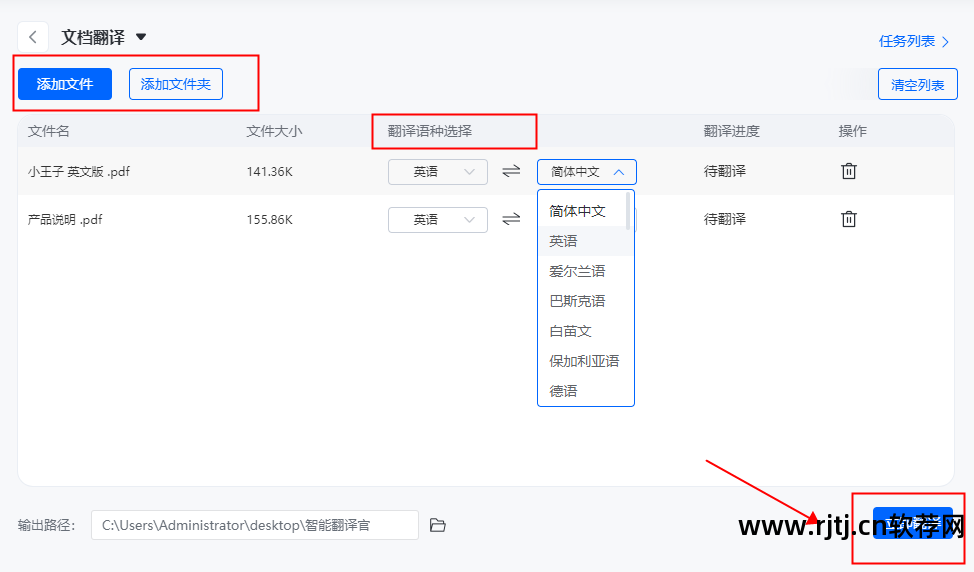Viewport: 974px width, 572px height.
Task: Select 简体中文 in the language list
Action: tap(585, 211)
